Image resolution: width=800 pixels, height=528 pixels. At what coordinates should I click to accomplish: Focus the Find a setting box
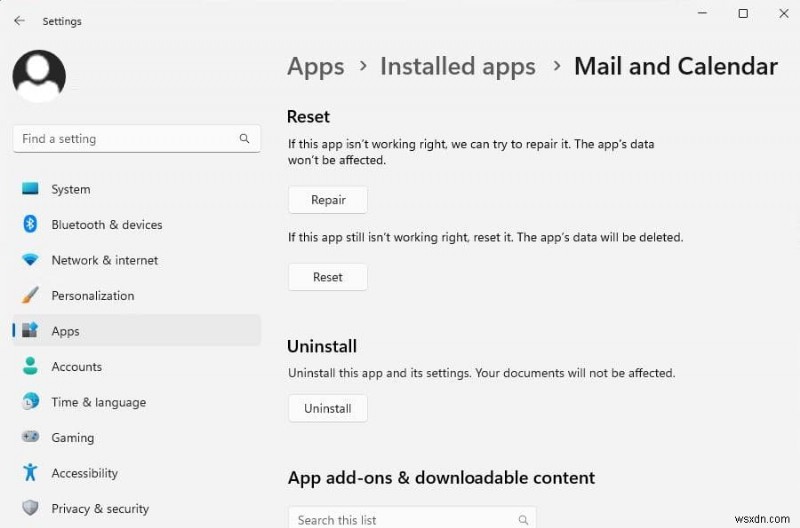(x=137, y=139)
